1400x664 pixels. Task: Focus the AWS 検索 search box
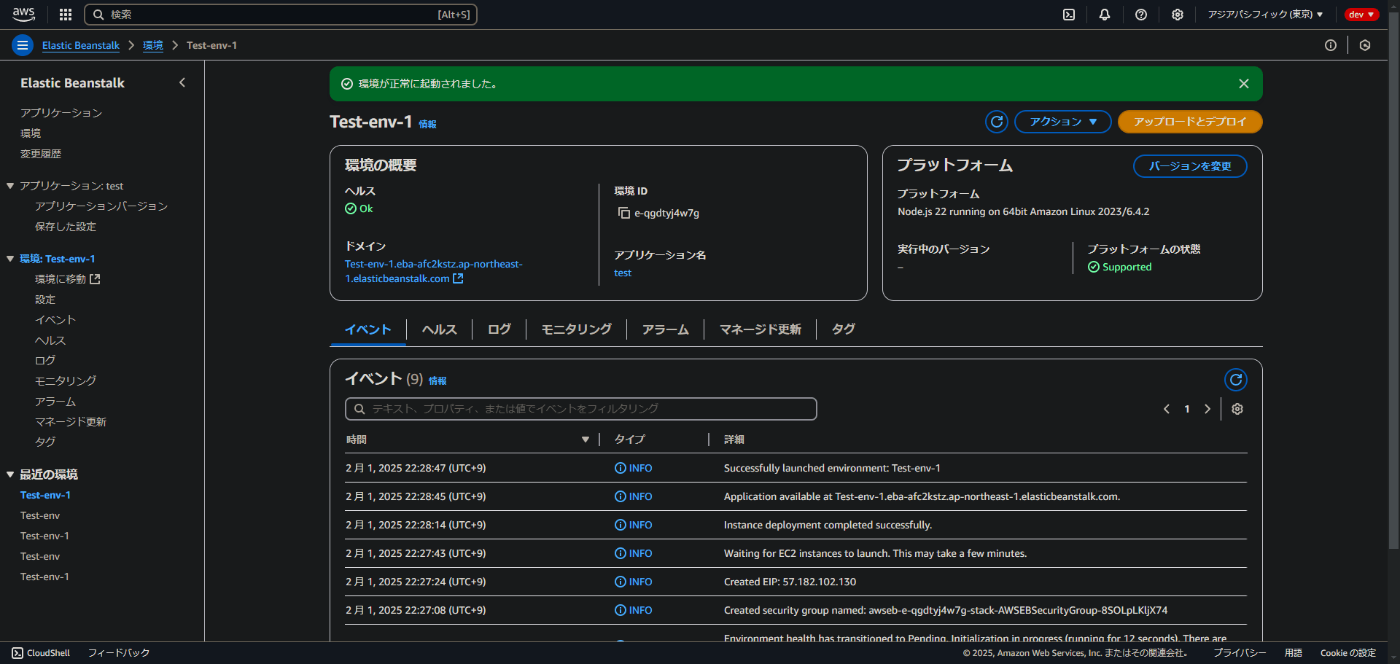click(x=280, y=15)
